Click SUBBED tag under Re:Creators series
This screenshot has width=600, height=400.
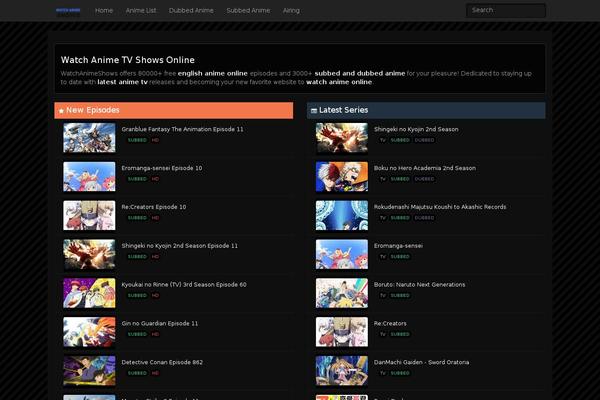(x=400, y=335)
